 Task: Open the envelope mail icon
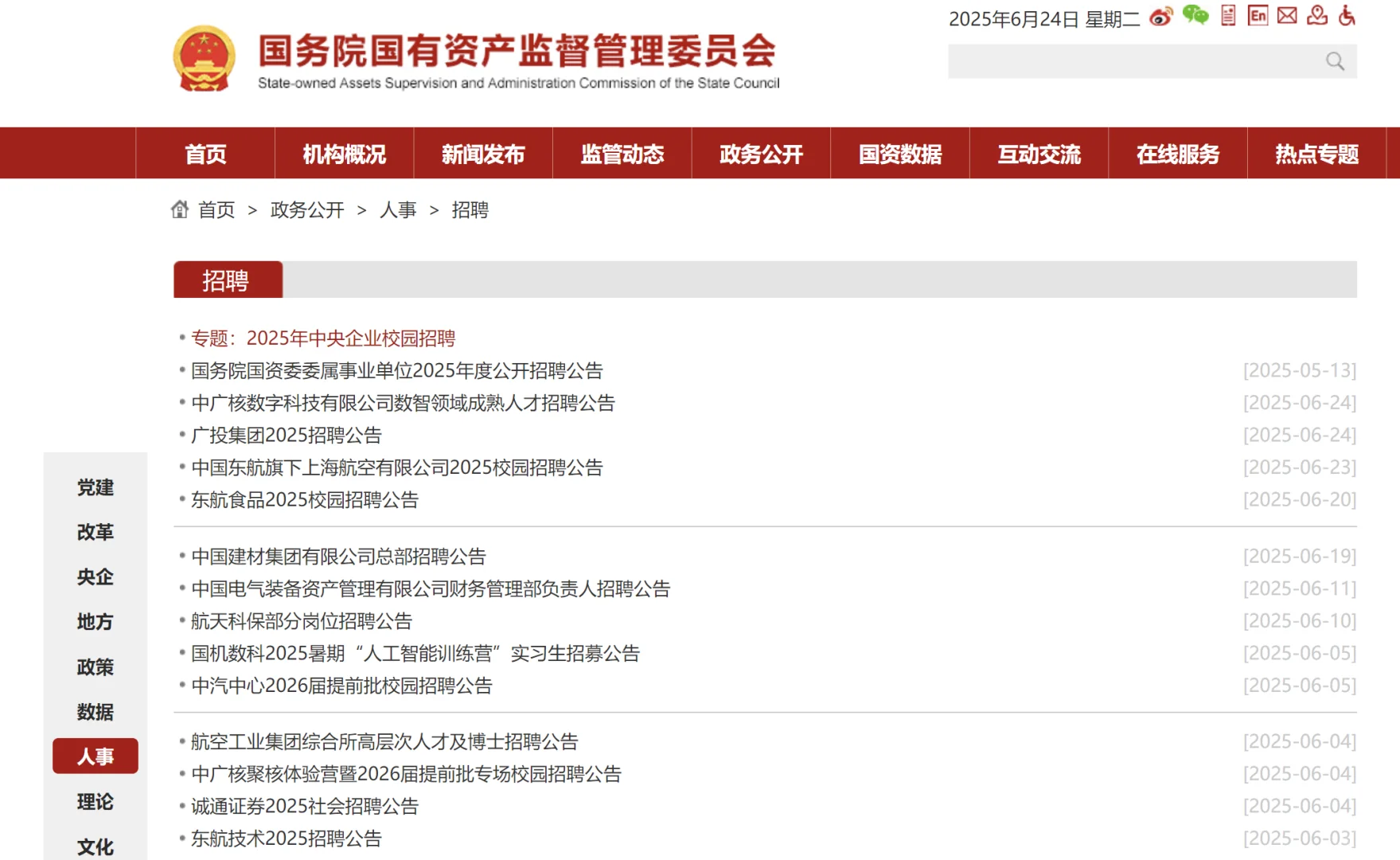[1287, 15]
